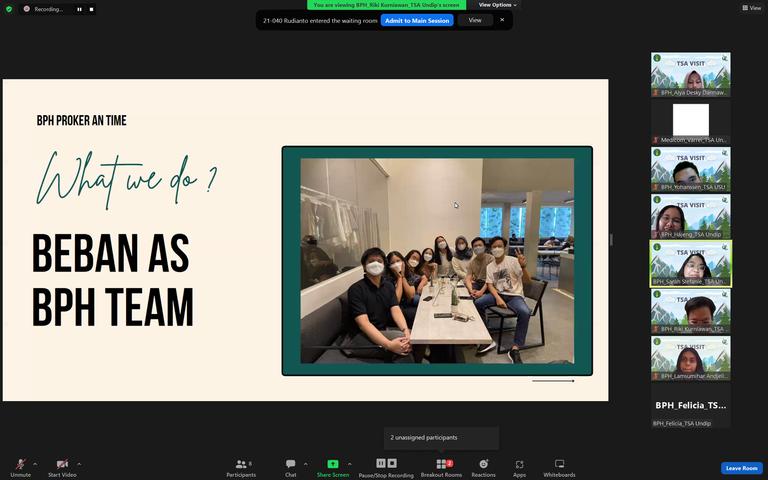Expand Share Screen options arrow
Viewport: 768px width, 480px height.
click(350, 463)
